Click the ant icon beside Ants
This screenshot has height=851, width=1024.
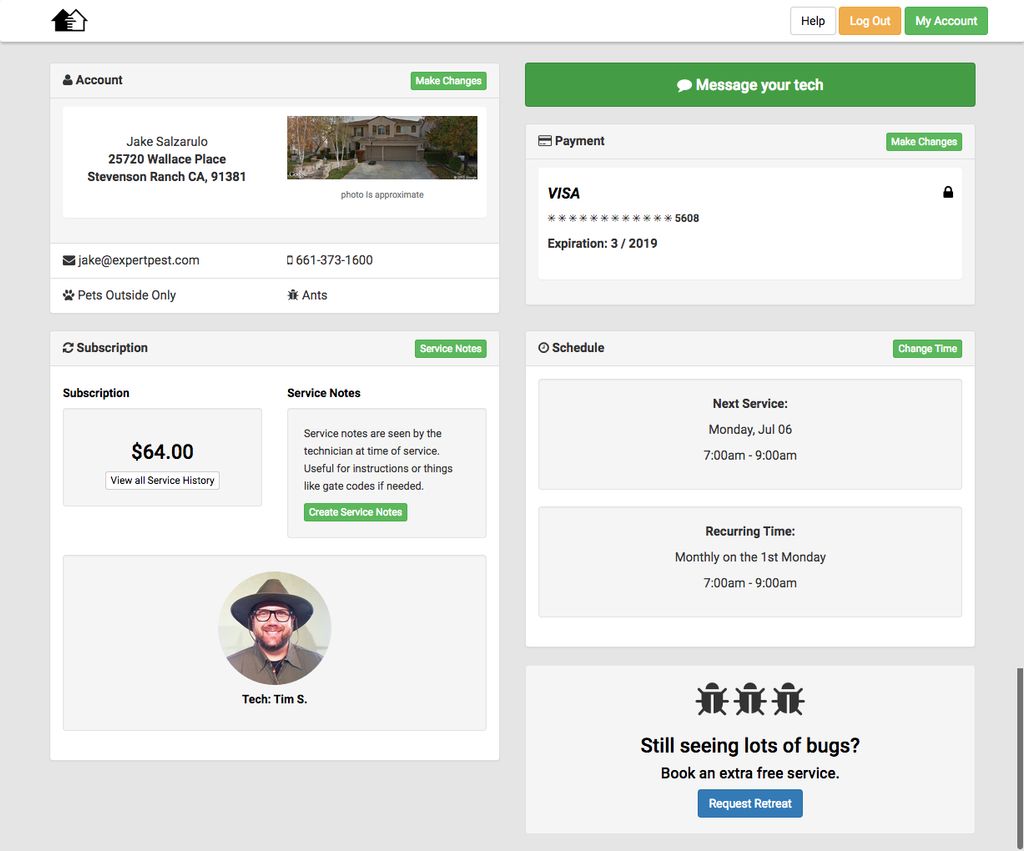point(291,295)
